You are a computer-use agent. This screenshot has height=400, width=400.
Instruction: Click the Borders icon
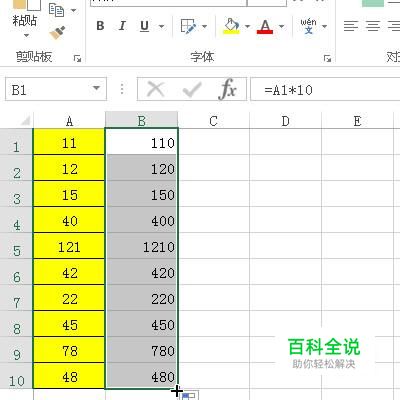(188, 26)
